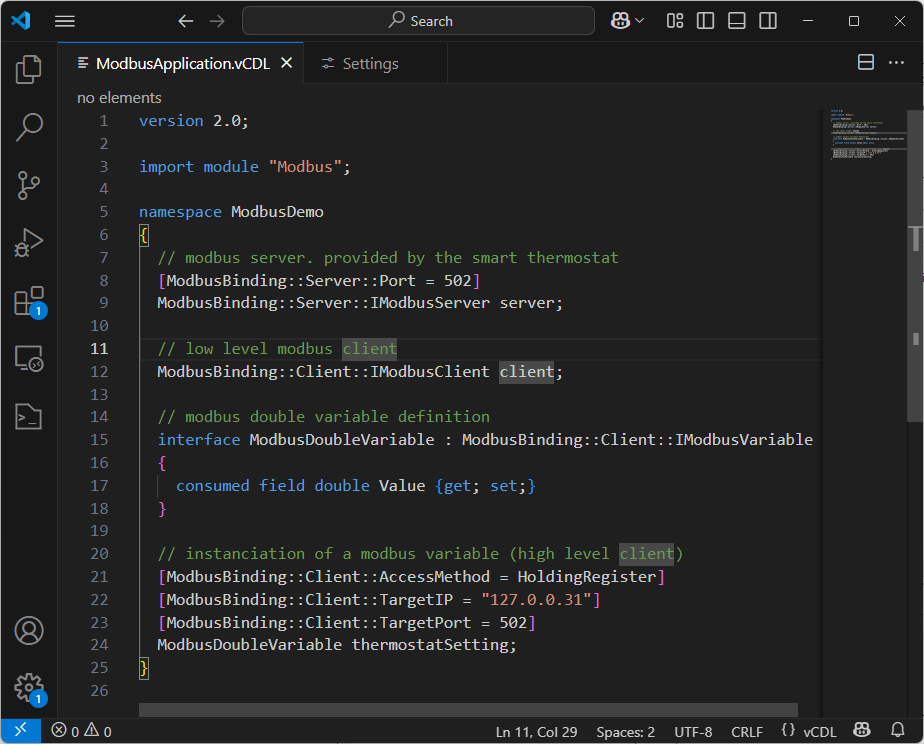The image size is (924, 744).
Task: Click the vertical scrollbar thumb
Action: click(x=916, y=265)
